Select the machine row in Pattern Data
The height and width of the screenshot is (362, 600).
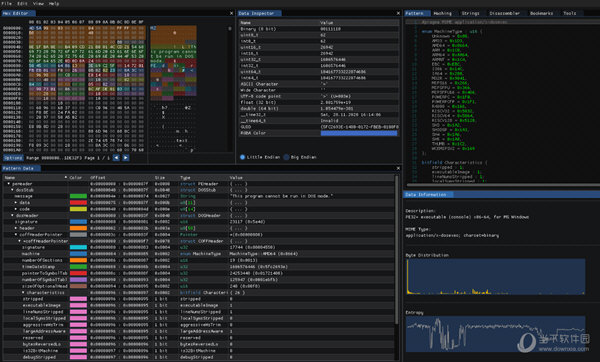(x=199, y=254)
